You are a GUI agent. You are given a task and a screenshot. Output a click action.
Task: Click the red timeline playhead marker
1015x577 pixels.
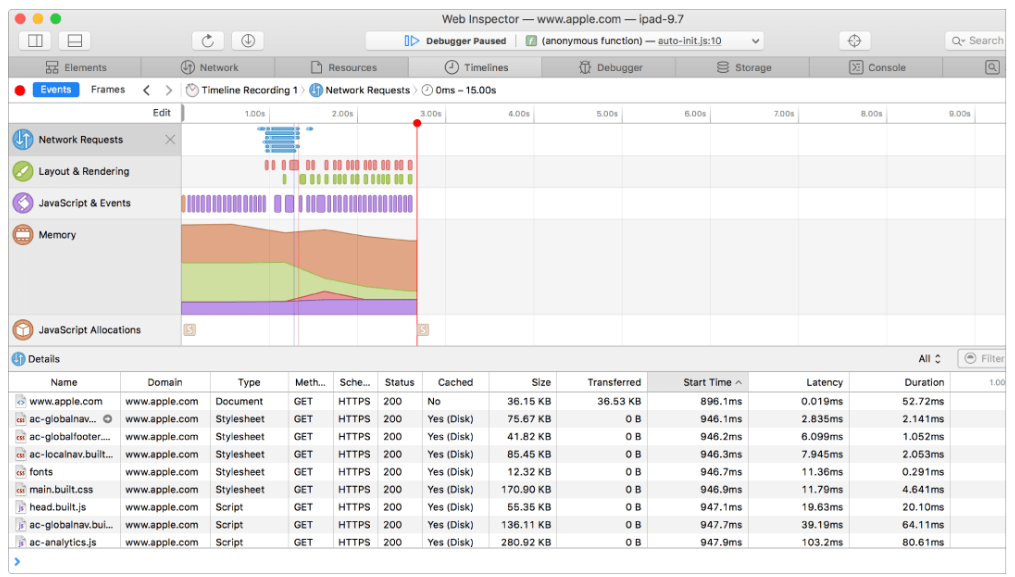click(417, 123)
